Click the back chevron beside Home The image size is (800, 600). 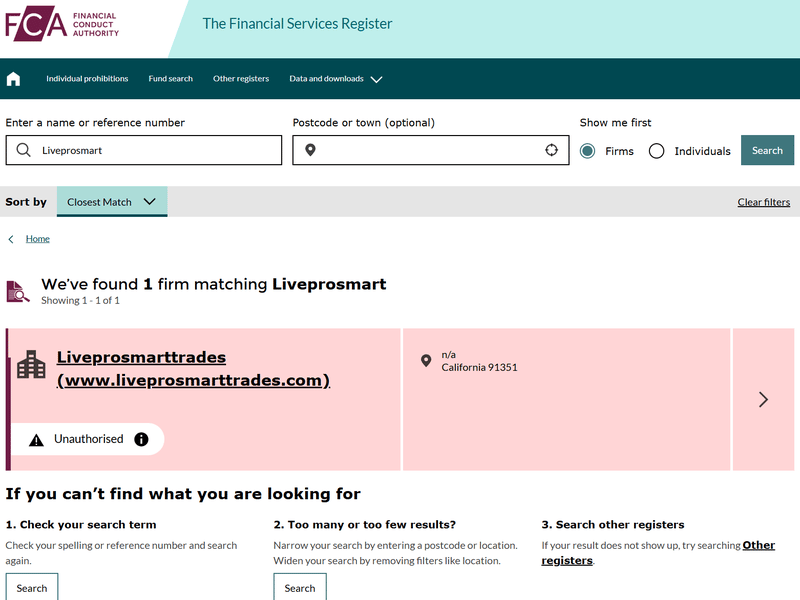point(11,239)
